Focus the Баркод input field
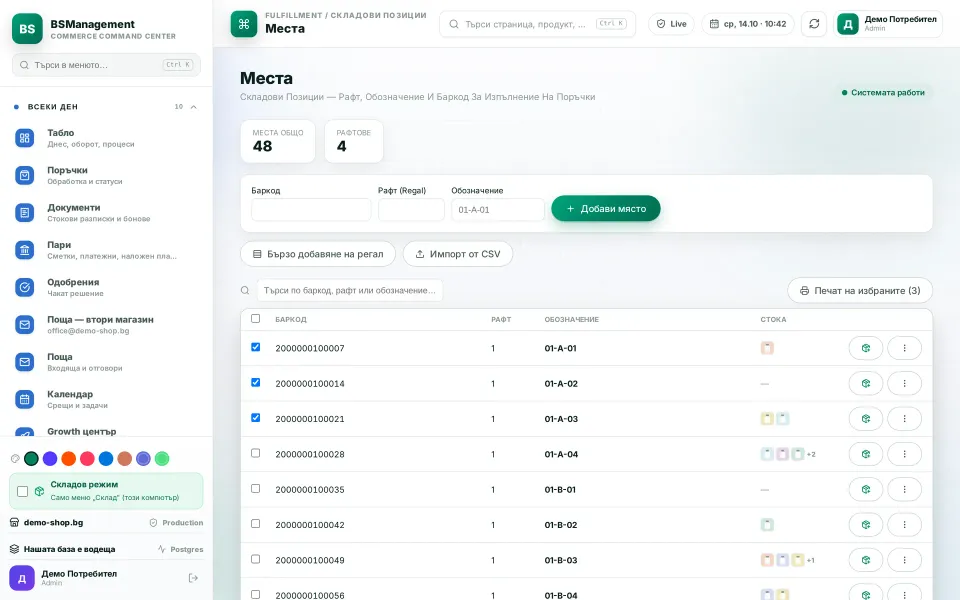 click(x=311, y=210)
